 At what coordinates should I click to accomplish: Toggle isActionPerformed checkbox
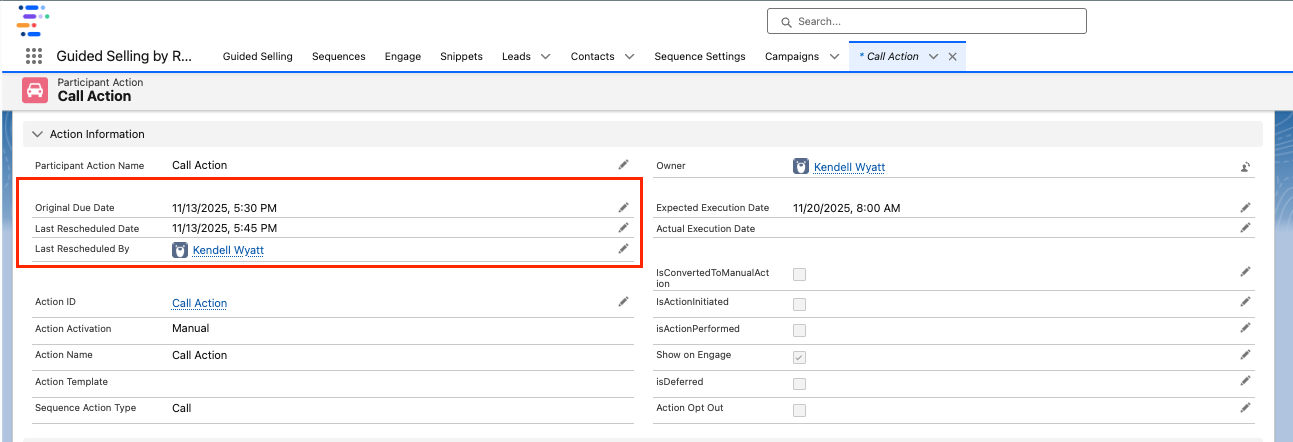(799, 330)
